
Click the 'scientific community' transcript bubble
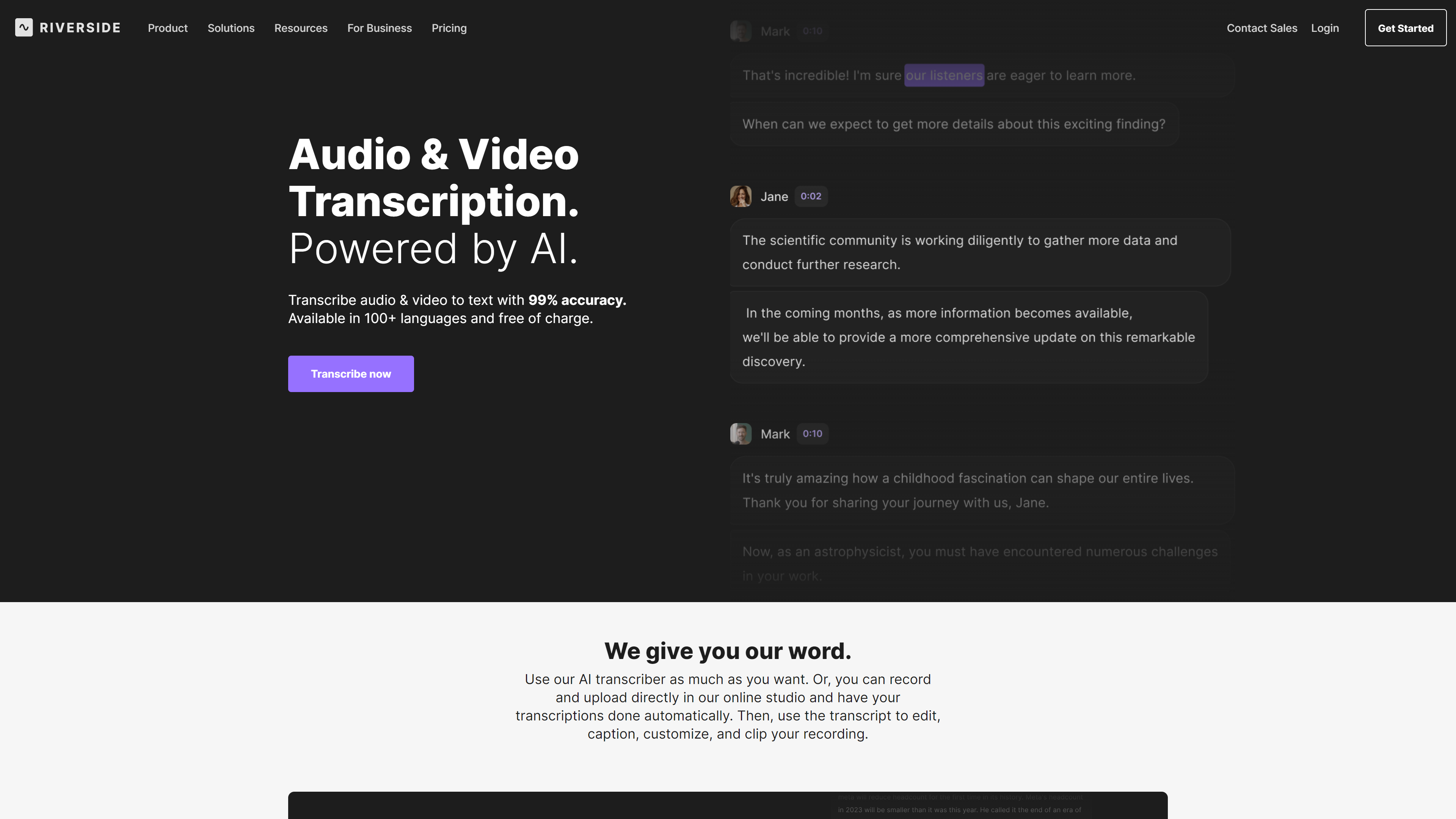979,253
